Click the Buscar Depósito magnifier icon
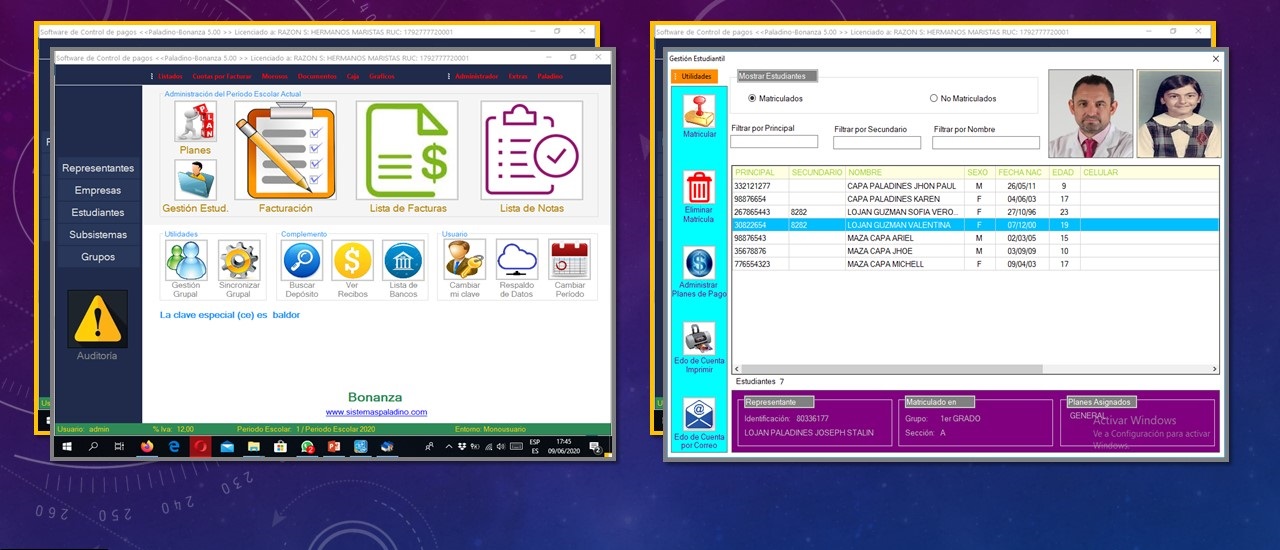1280x550 pixels. [301, 260]
